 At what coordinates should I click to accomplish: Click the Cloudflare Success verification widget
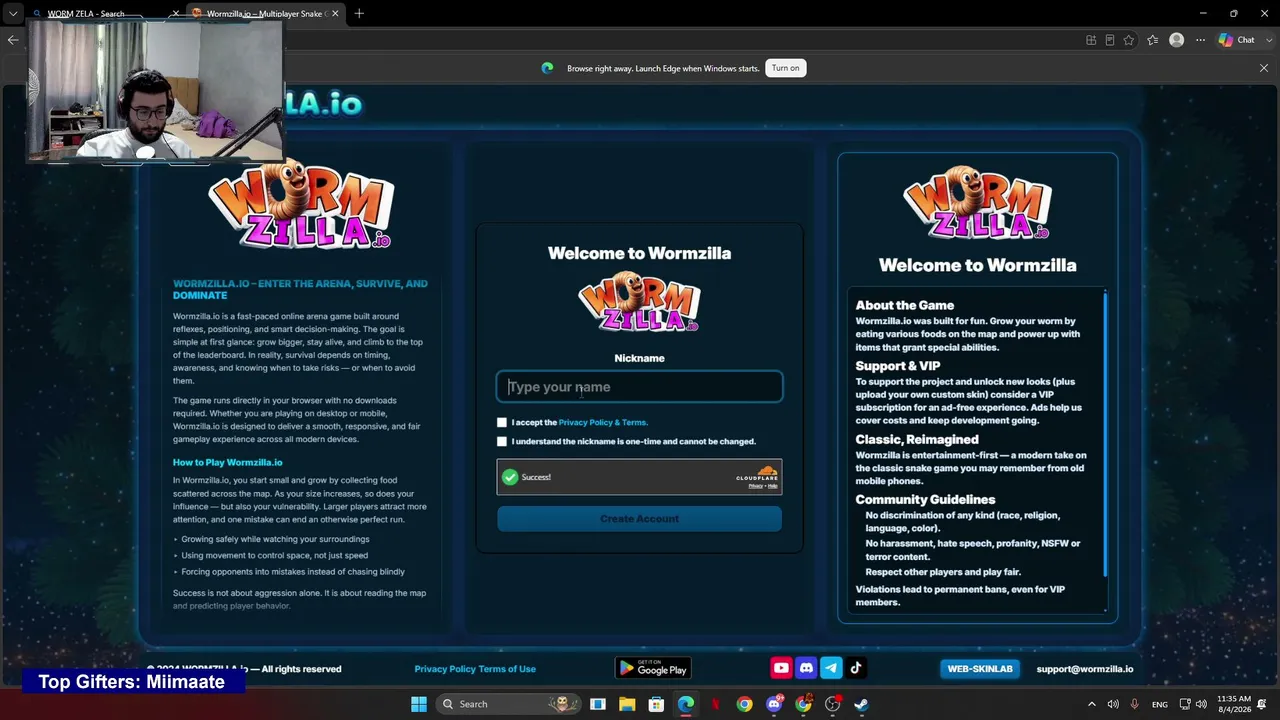point(639,477)
